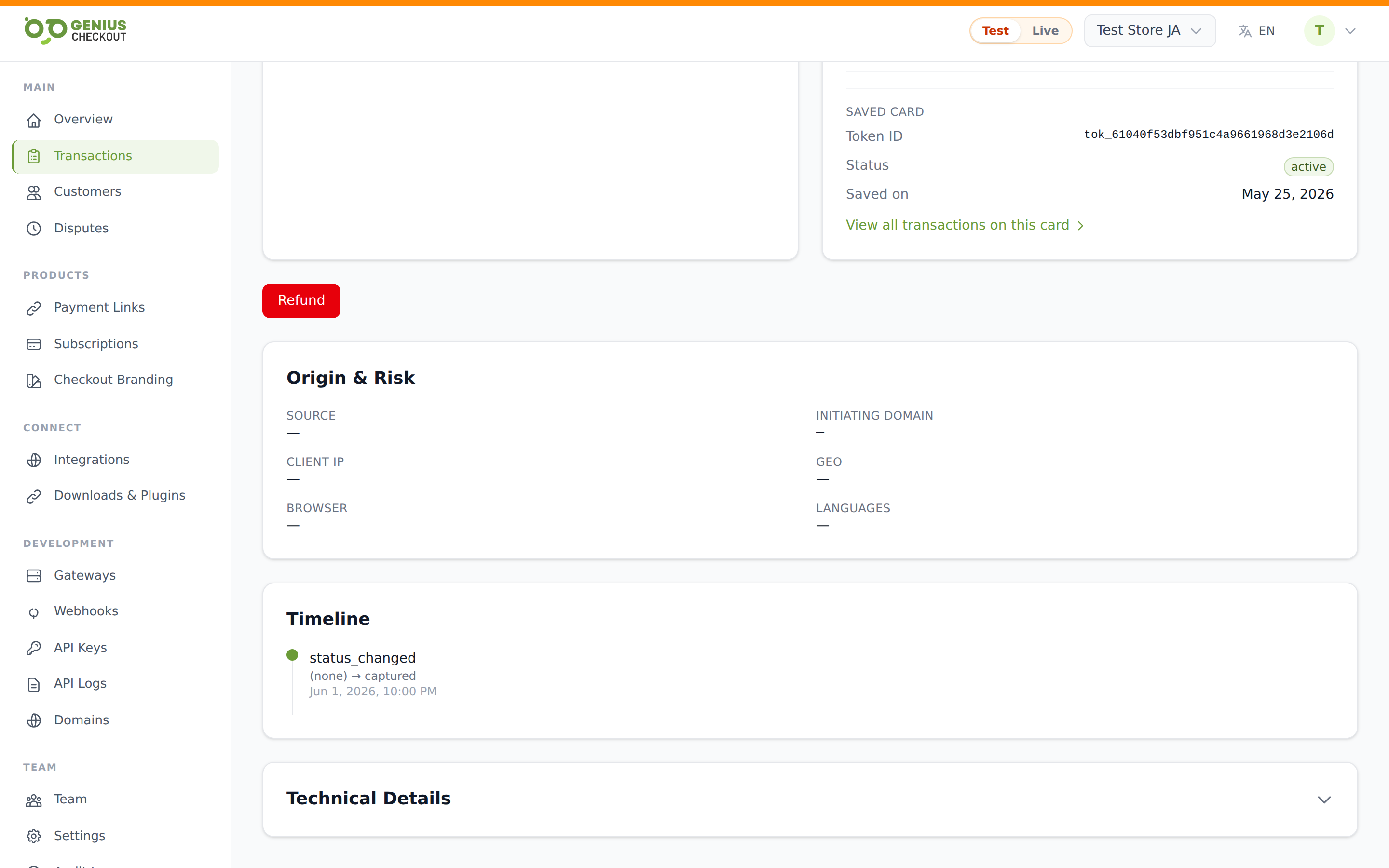Open Team page
Image resolution: width=1389 pixels, height=868 pixels.
click(115, 800)
